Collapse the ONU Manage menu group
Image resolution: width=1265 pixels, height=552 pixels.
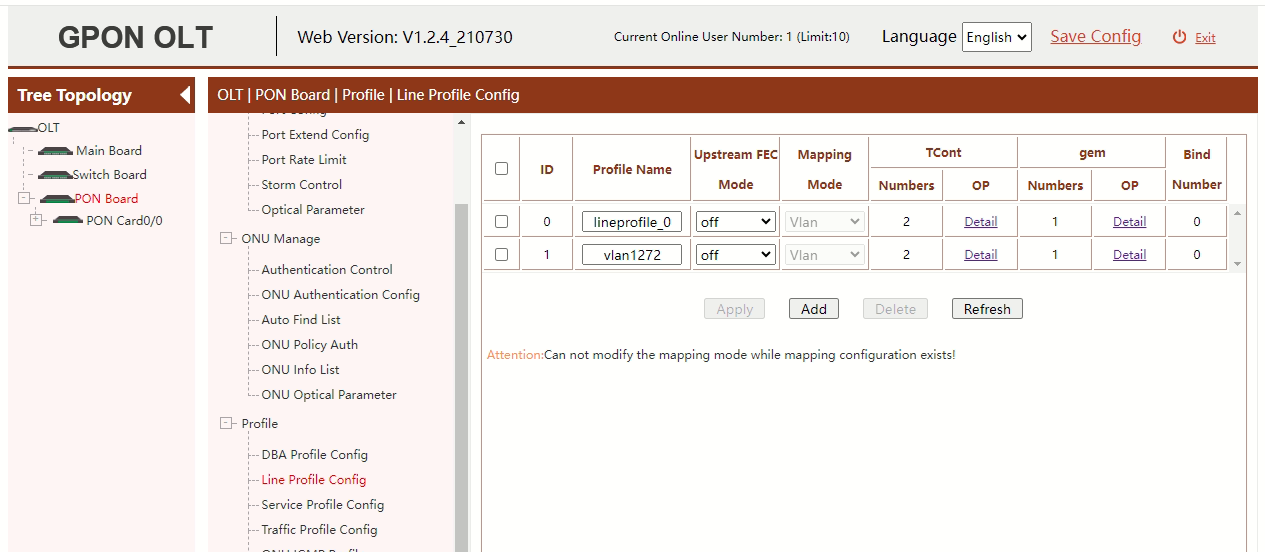tap(227, 239)
